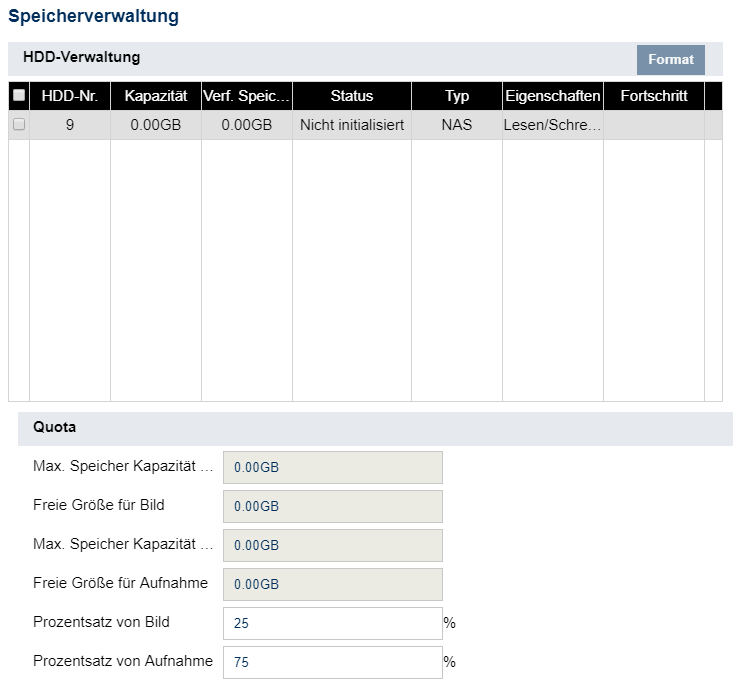
Task: Sort table by Status column header
Action: [351, 96]
